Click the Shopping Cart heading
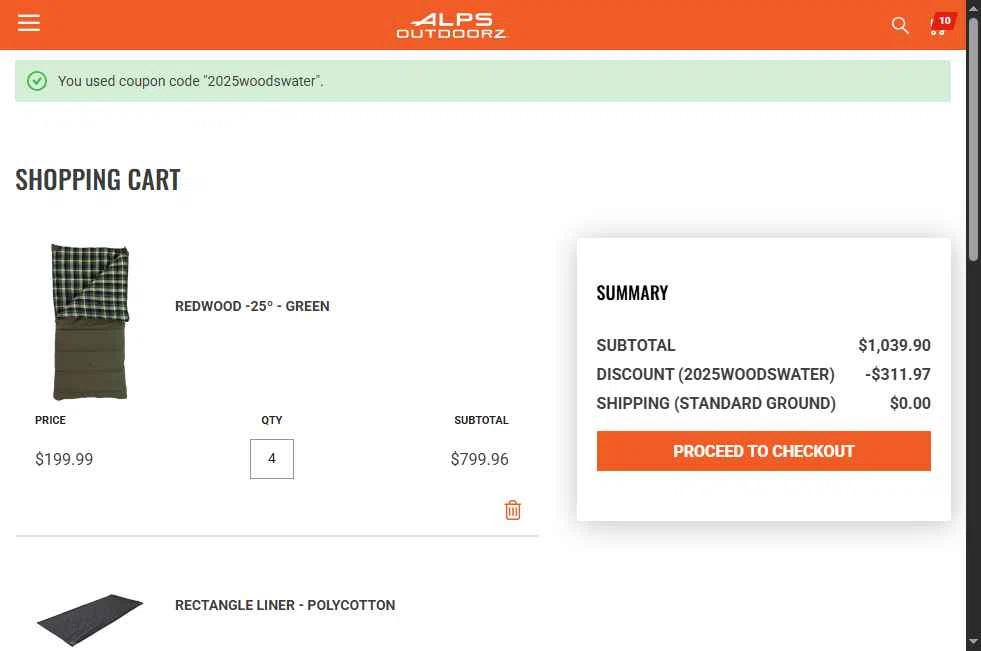The width and height of the screenshot is (981, 651). coord(98,180)
